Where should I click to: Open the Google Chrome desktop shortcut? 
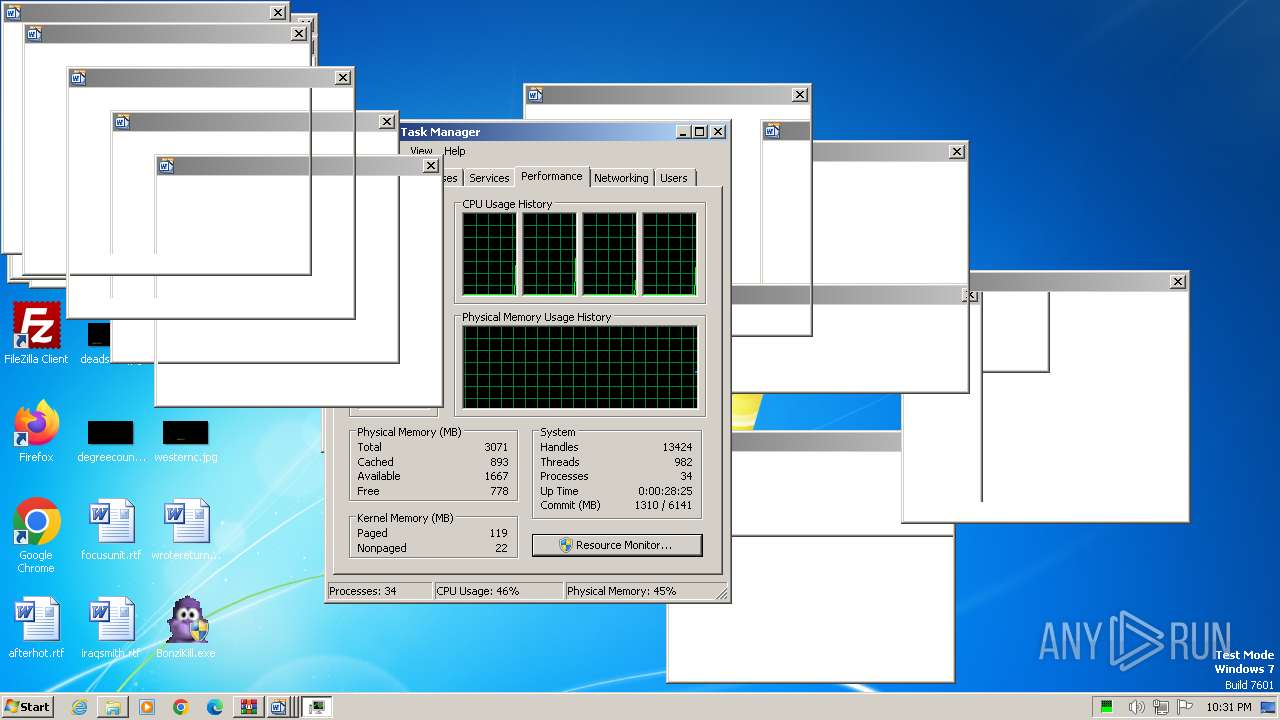36,535
